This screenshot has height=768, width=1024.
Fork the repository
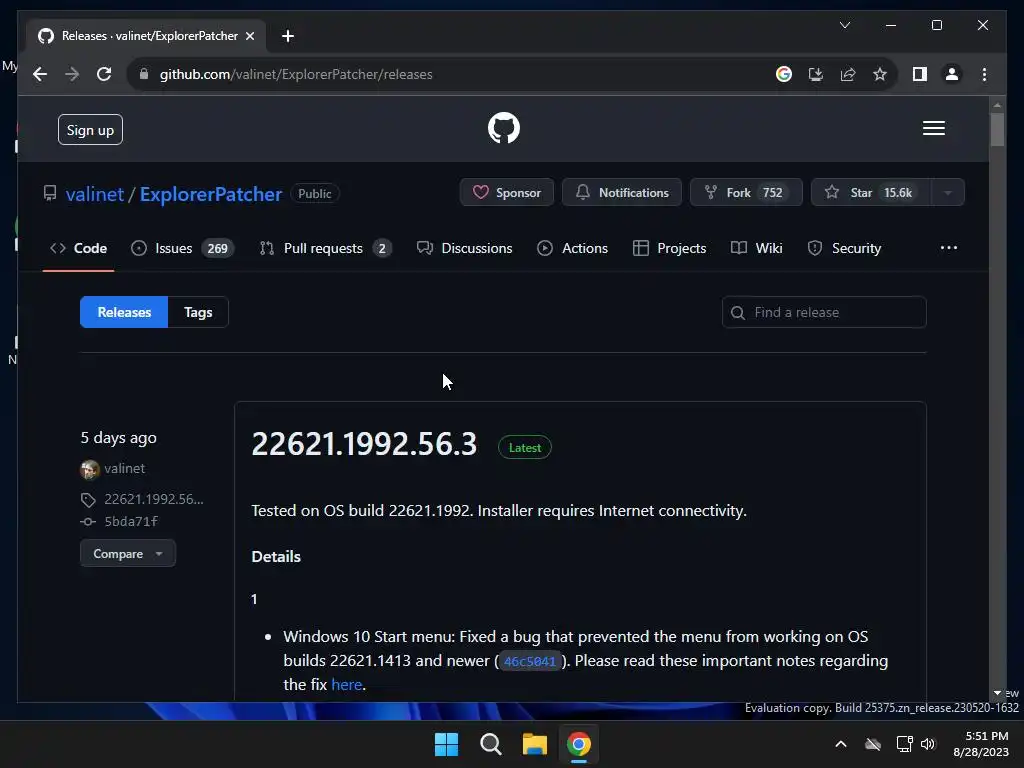746,193
